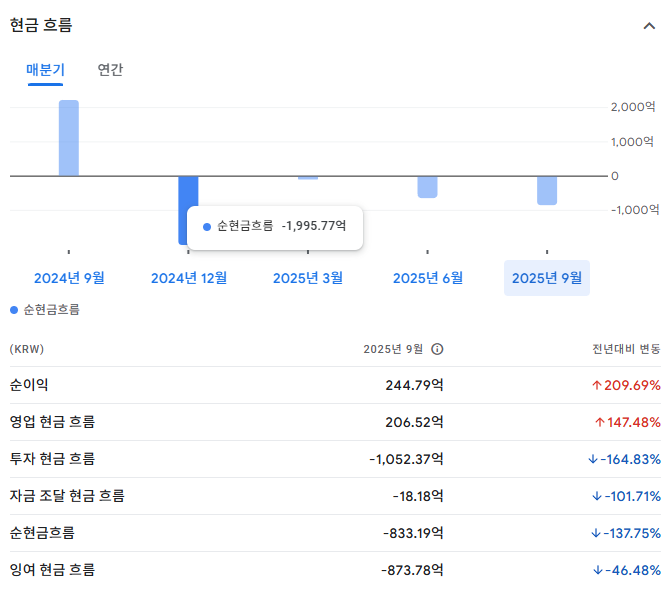Viewport: 671px width, 598px height.
Task: Click the -1,052.37억 investing cash value
Action: [x=407, y=459]
